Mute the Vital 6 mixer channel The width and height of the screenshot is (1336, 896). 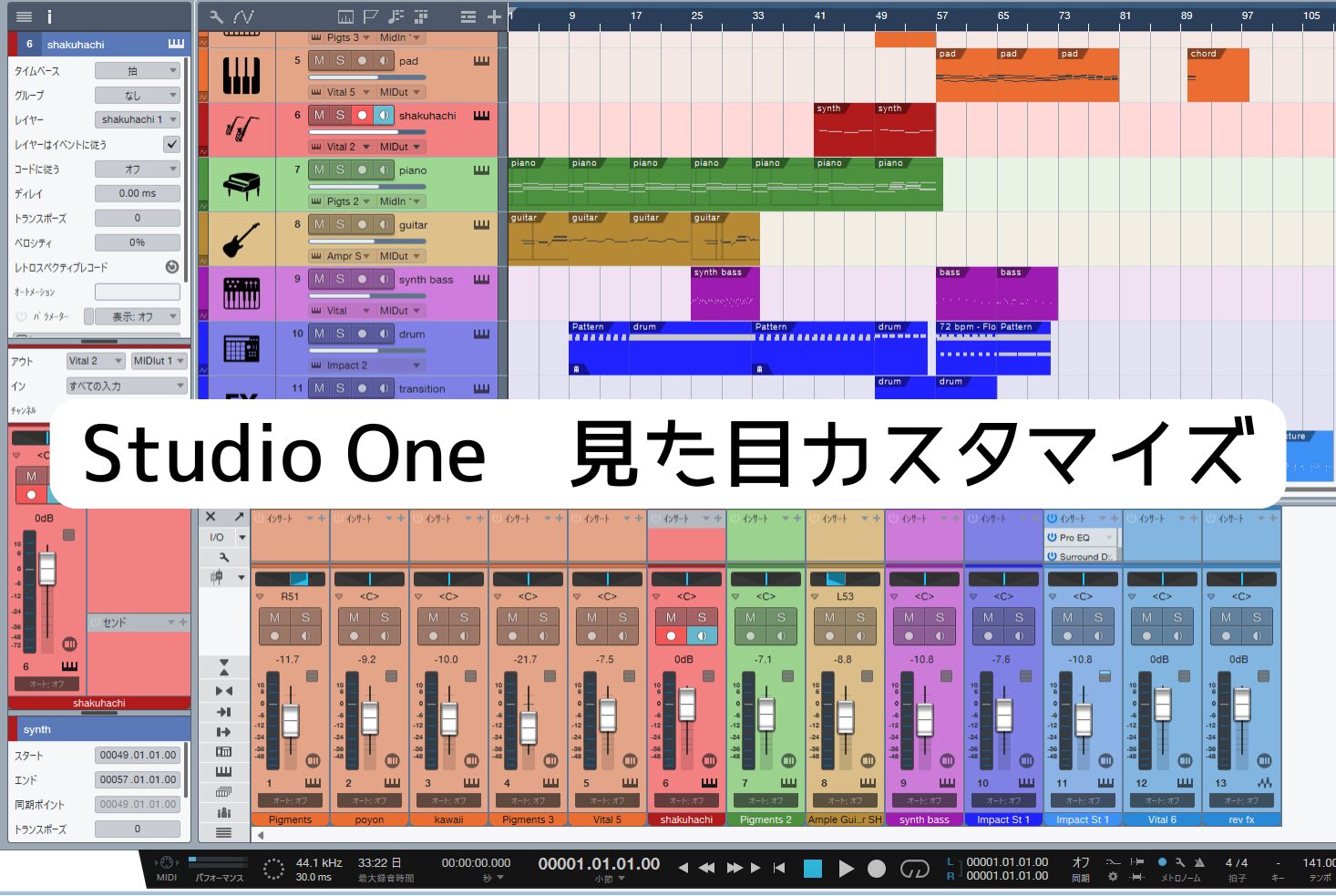[1146, 617]
